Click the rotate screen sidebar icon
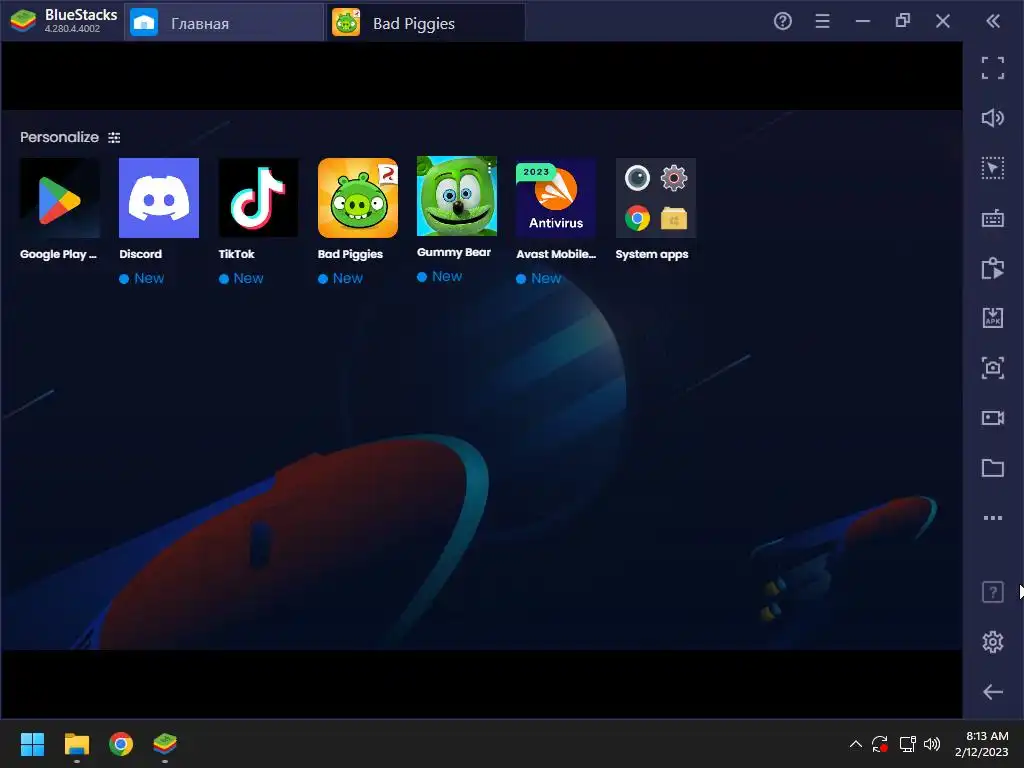Viewport: 1024px width, 768px height. coord(993,268)
